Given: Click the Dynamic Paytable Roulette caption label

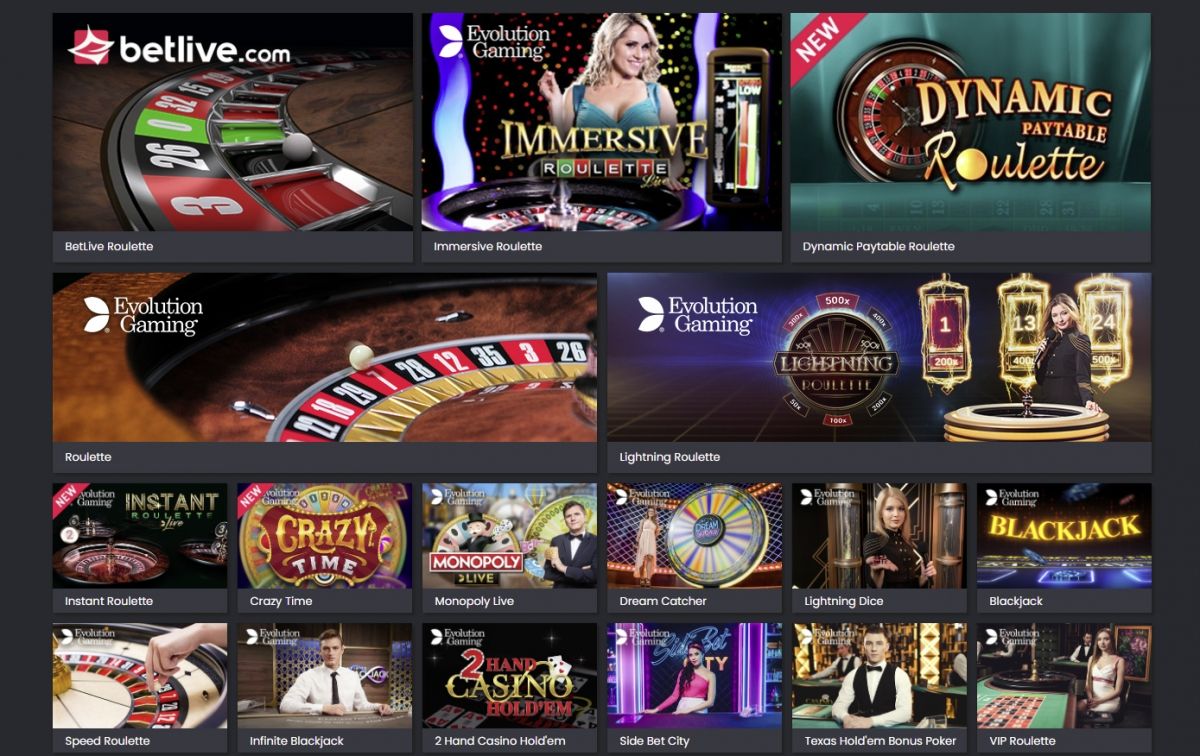Looking at the screenshot, I should [879, 246].
